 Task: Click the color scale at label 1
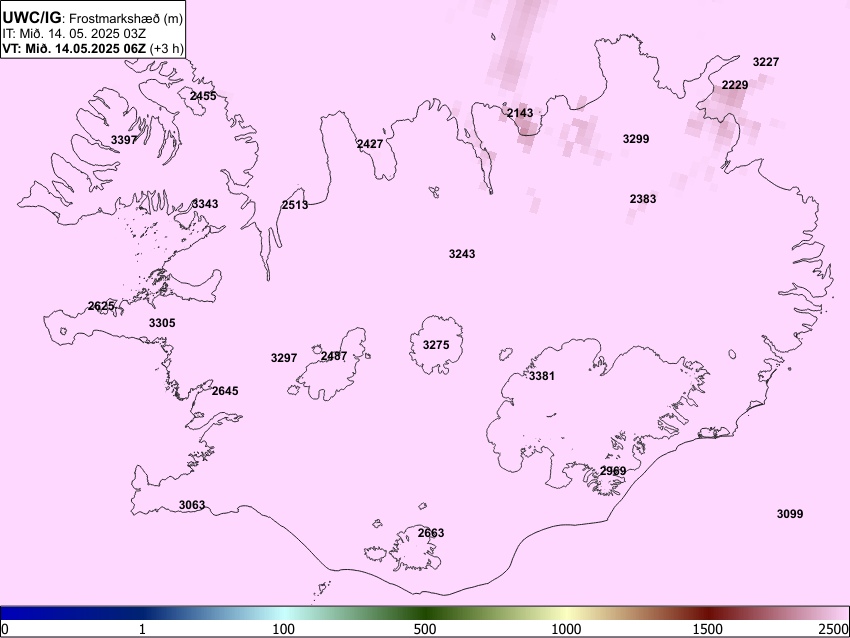[x=142, y=629]
